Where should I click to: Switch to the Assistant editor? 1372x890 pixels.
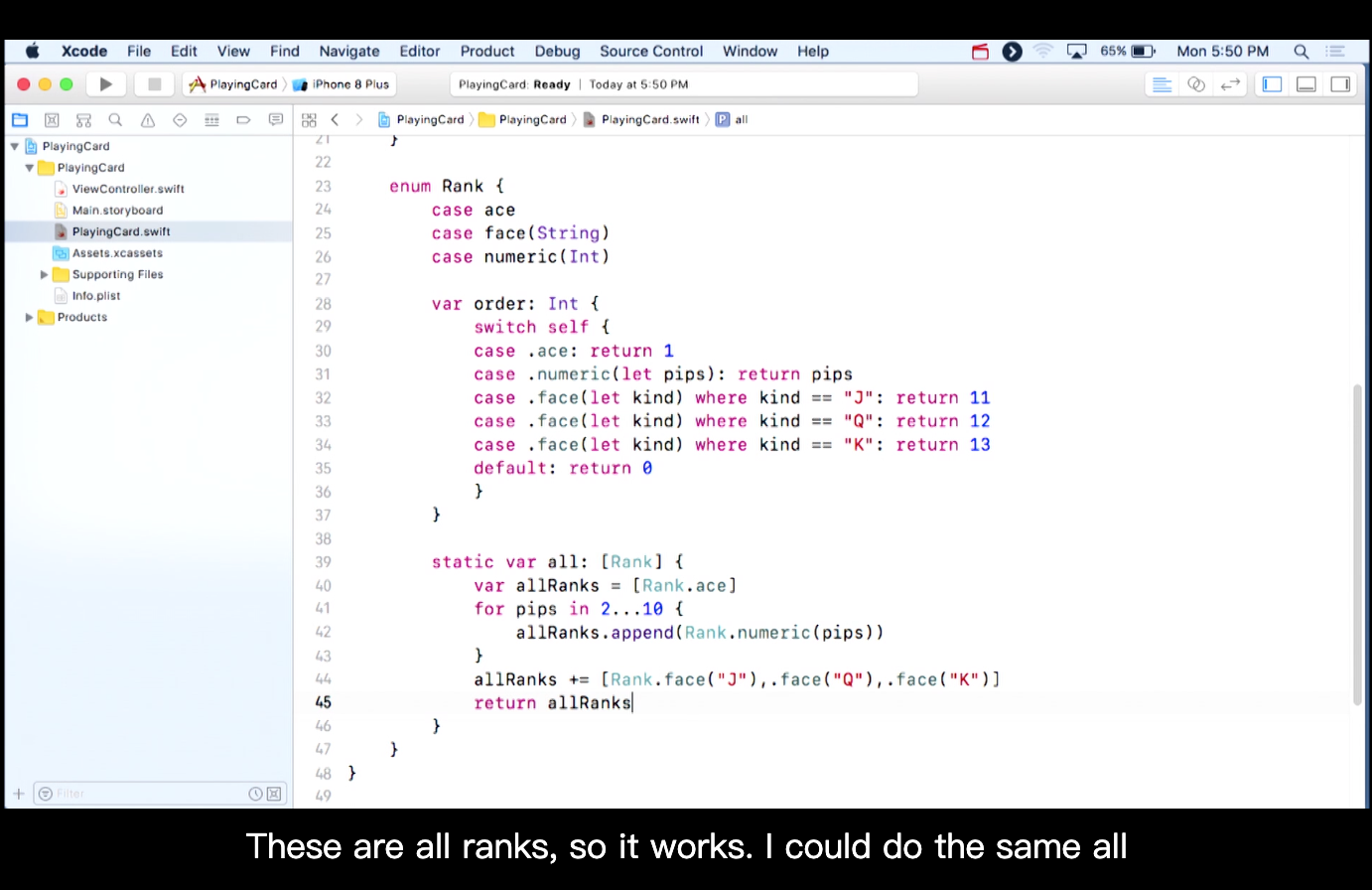tap(1196, 84)
